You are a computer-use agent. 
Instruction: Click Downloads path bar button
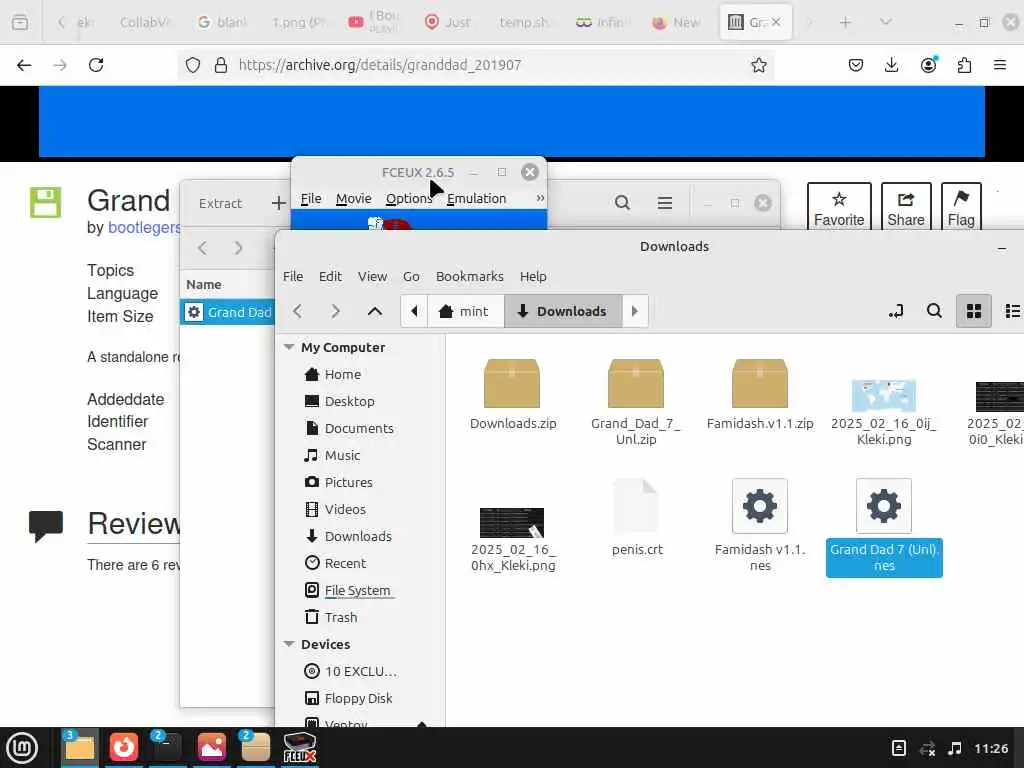click(x=563, y=311)
